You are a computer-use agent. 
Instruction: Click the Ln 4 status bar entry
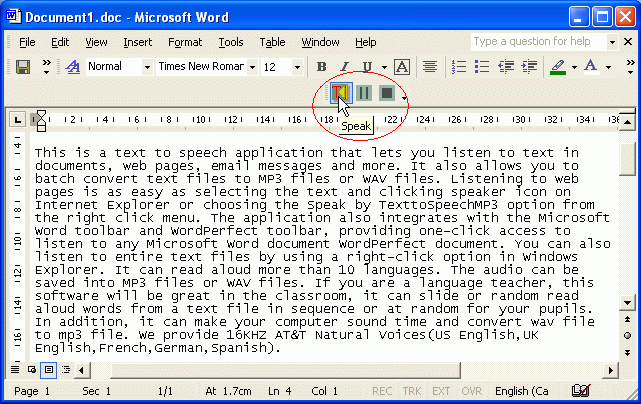(x=280, y=391)
